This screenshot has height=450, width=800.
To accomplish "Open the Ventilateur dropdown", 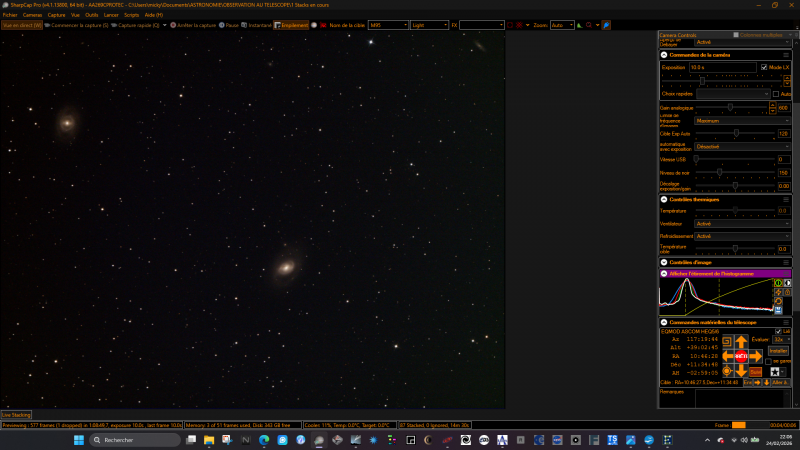I will [742, 223].
